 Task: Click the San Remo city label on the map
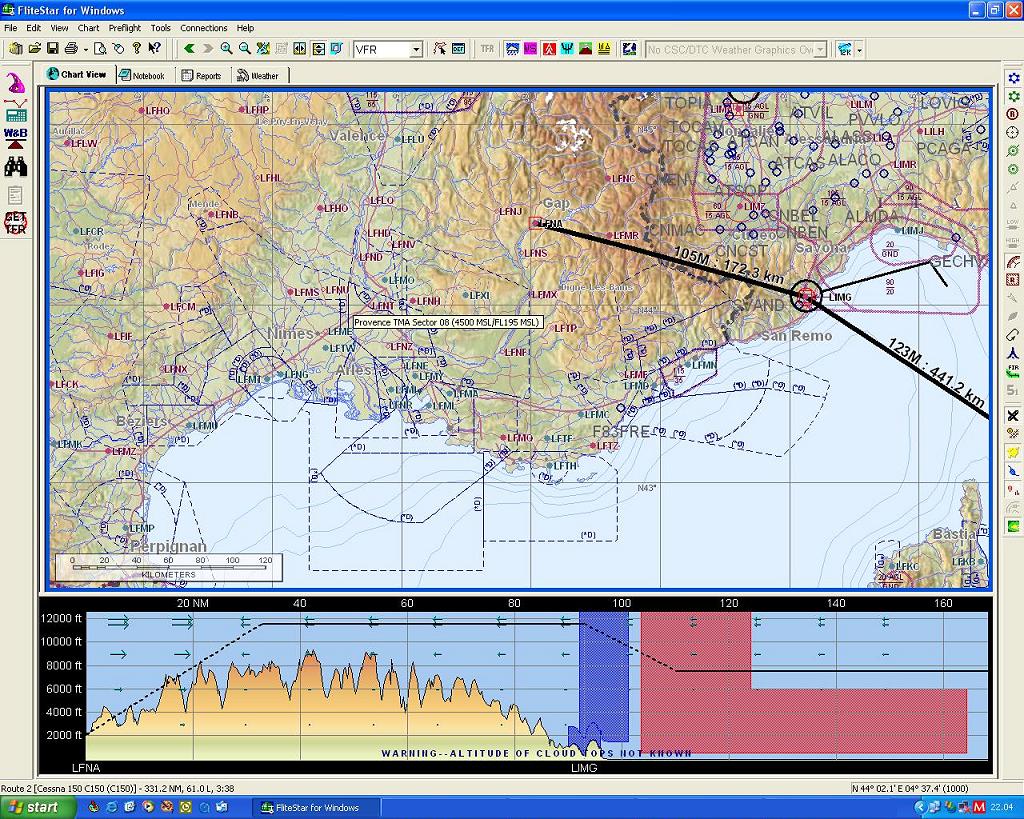pyautogui.click(x=797, y=336)
